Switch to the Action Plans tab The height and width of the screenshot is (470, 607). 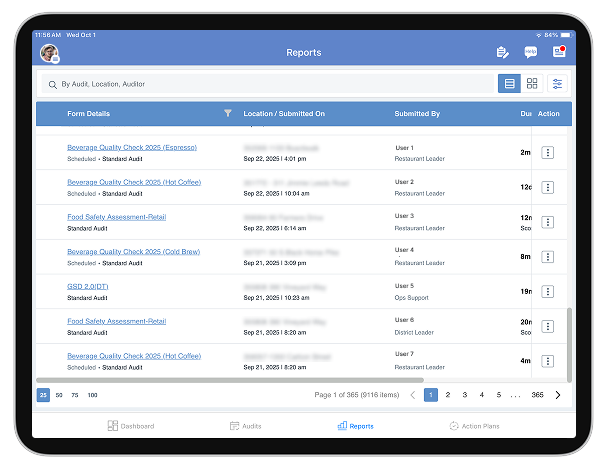[x=474, y=426]
